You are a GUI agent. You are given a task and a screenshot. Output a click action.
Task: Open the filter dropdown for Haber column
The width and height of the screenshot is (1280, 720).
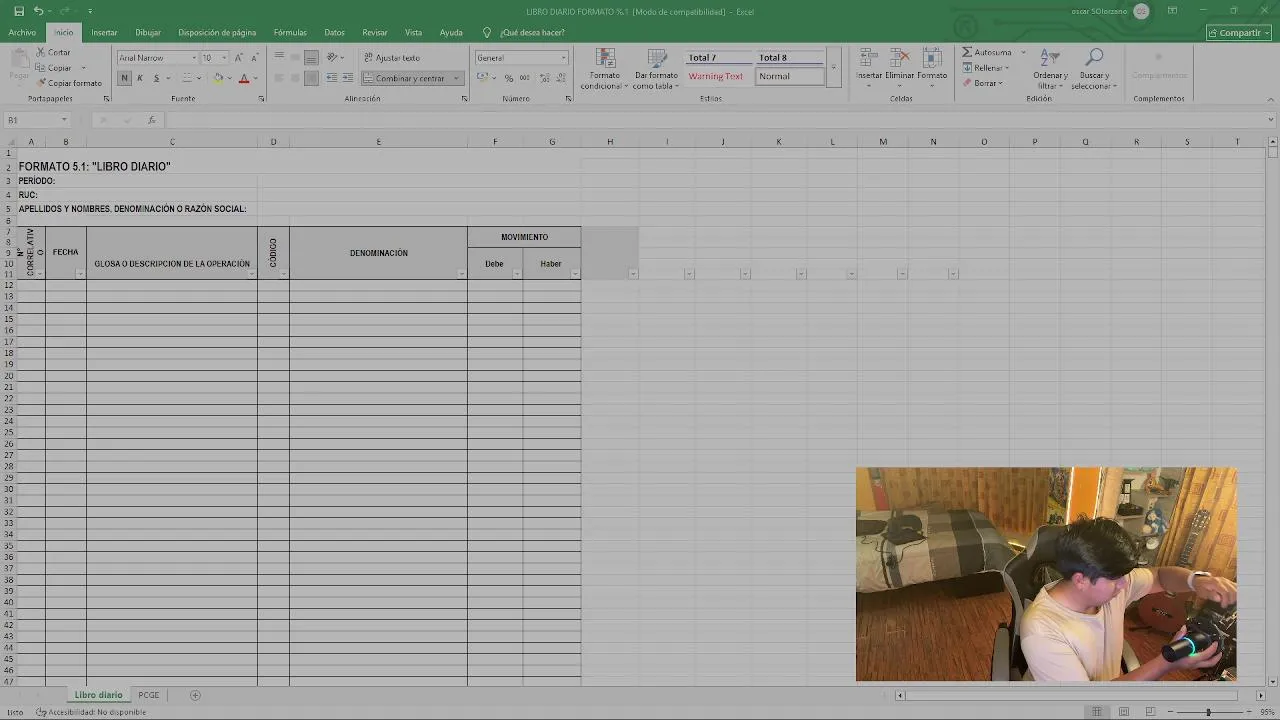575,274
